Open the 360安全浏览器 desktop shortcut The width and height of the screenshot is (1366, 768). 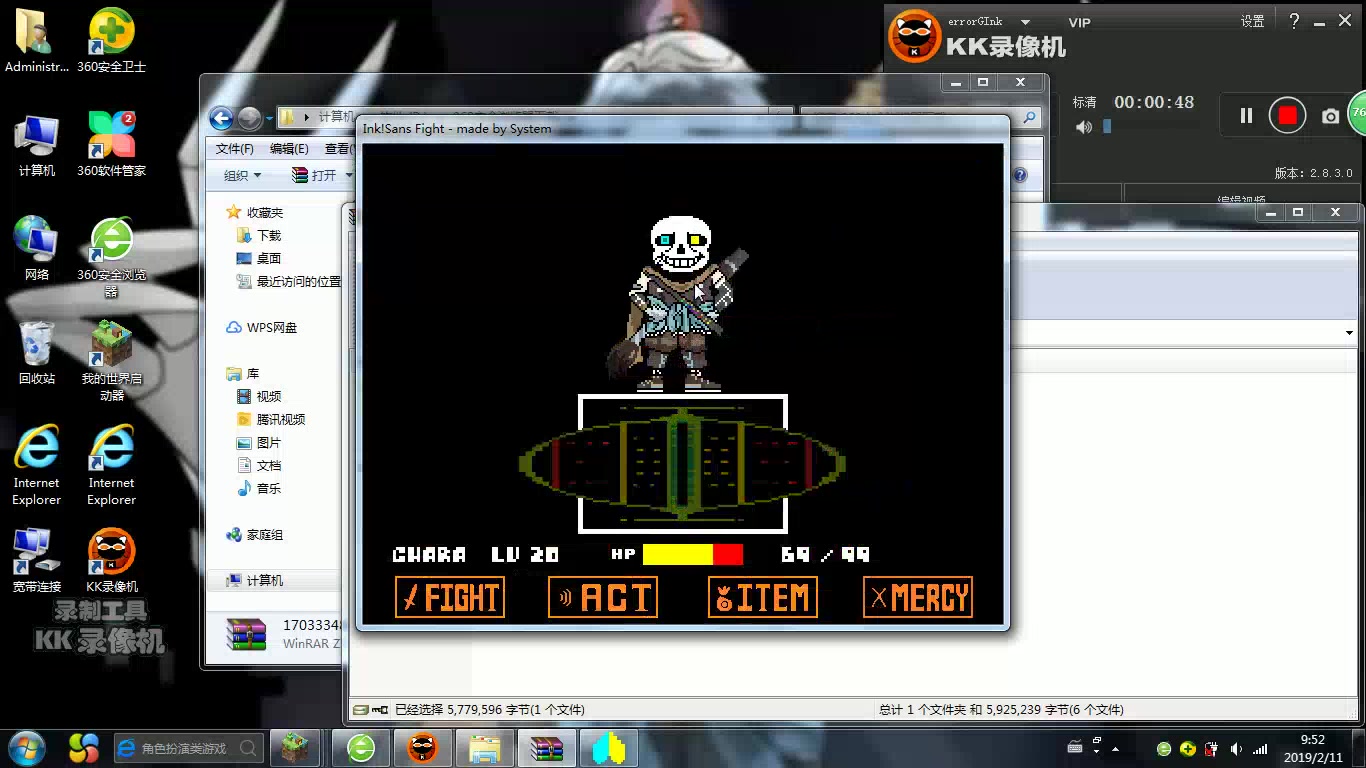click(x=112, y=257)
